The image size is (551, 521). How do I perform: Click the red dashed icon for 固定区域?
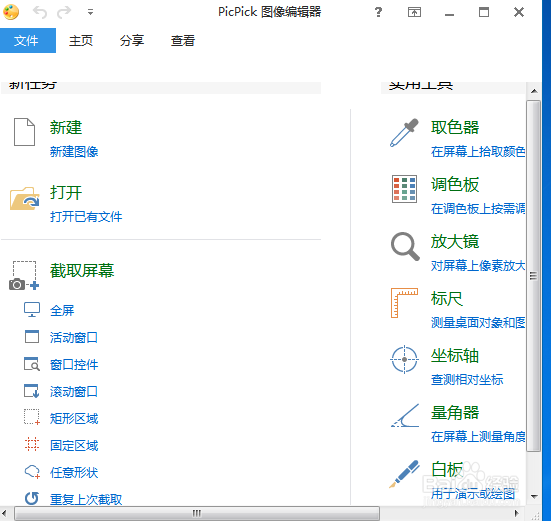click(32, 444)
